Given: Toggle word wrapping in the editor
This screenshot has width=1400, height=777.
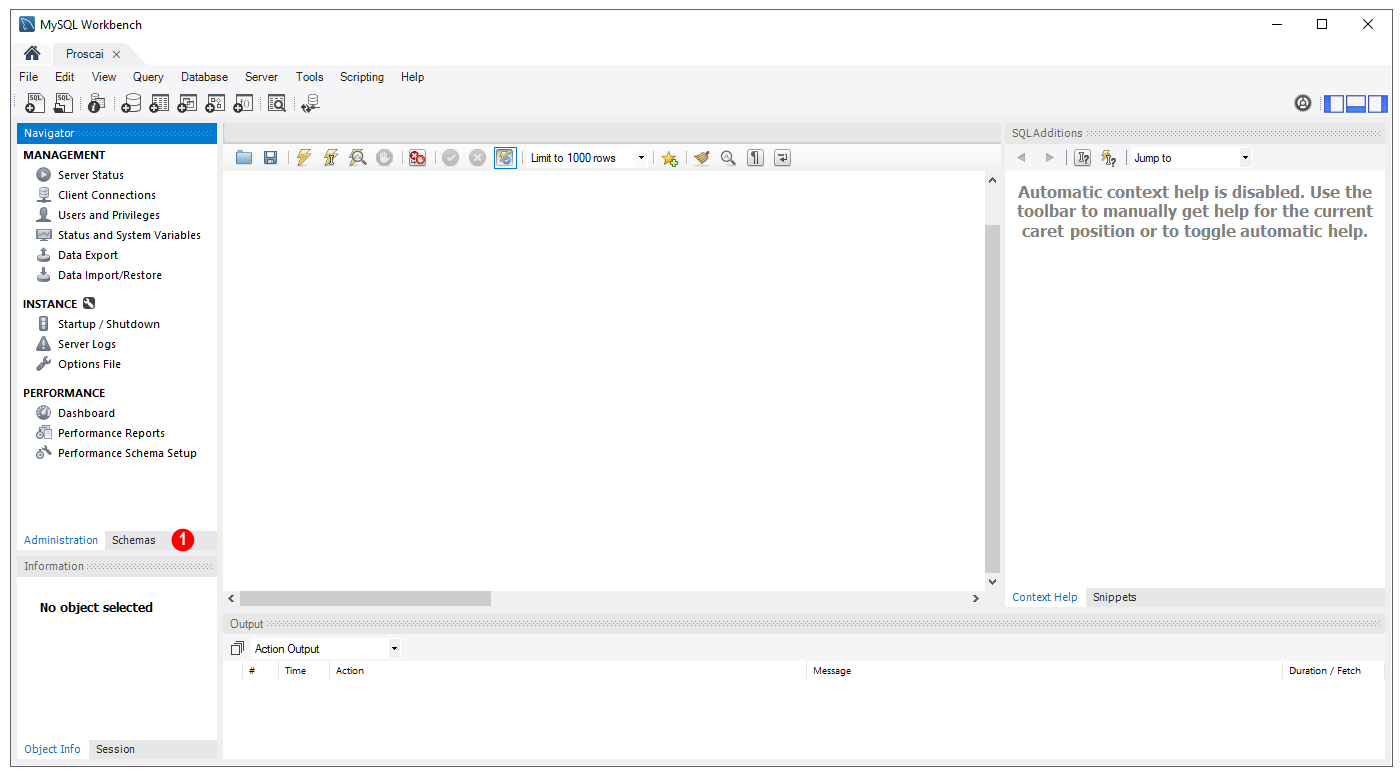Looking at the screenshot, I should coord(782,158).
